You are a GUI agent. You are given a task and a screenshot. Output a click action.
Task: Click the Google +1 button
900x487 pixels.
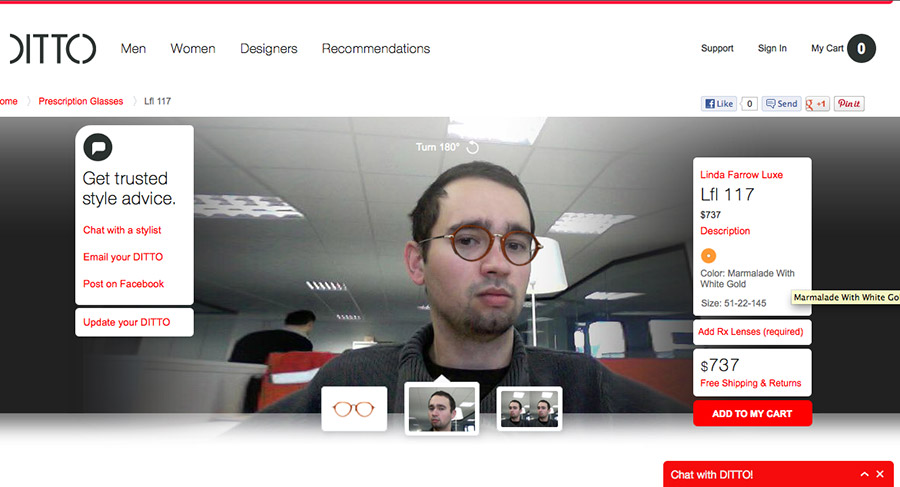(817, 103)
